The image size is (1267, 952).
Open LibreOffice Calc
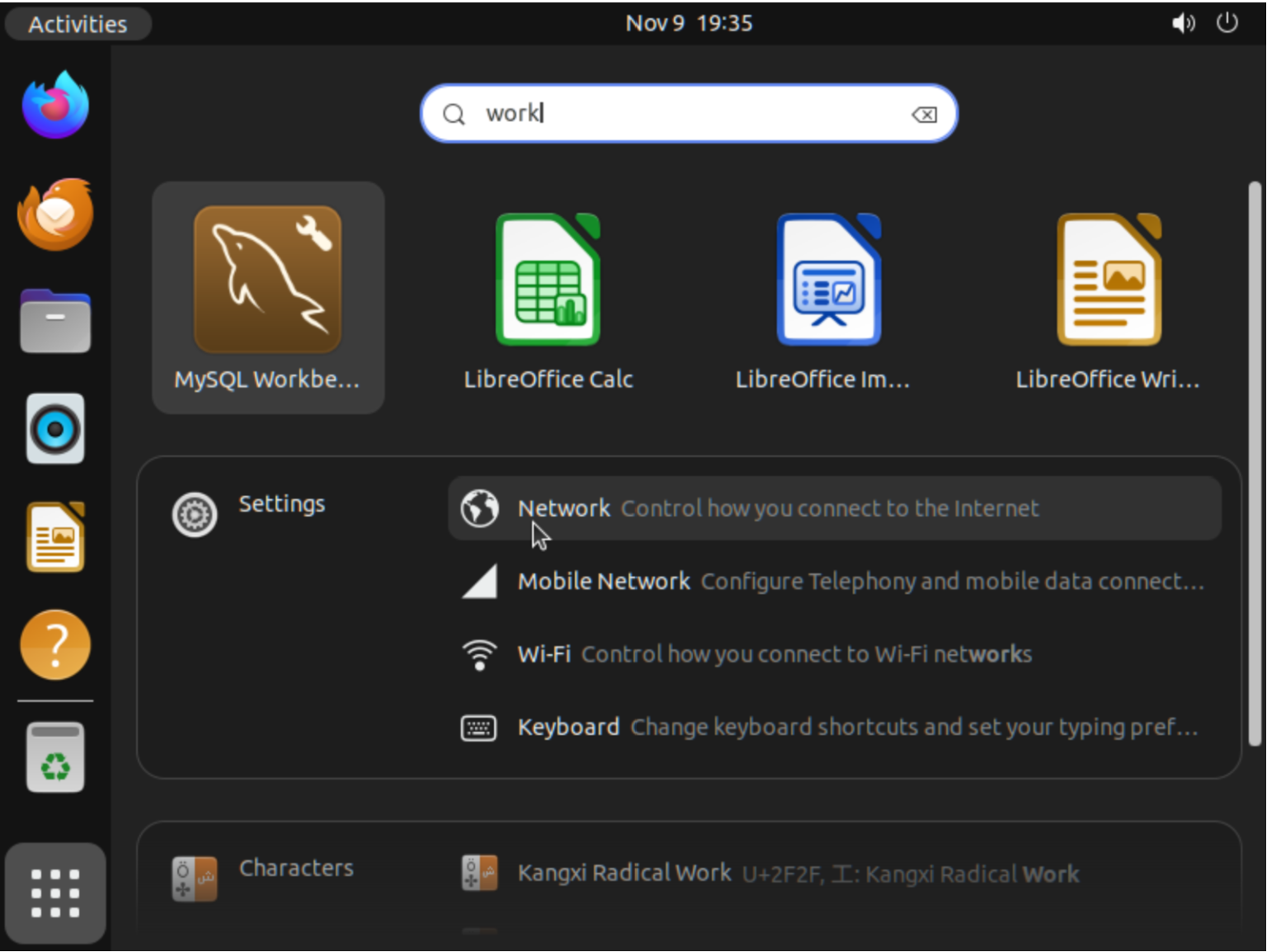tap(548, 297)
